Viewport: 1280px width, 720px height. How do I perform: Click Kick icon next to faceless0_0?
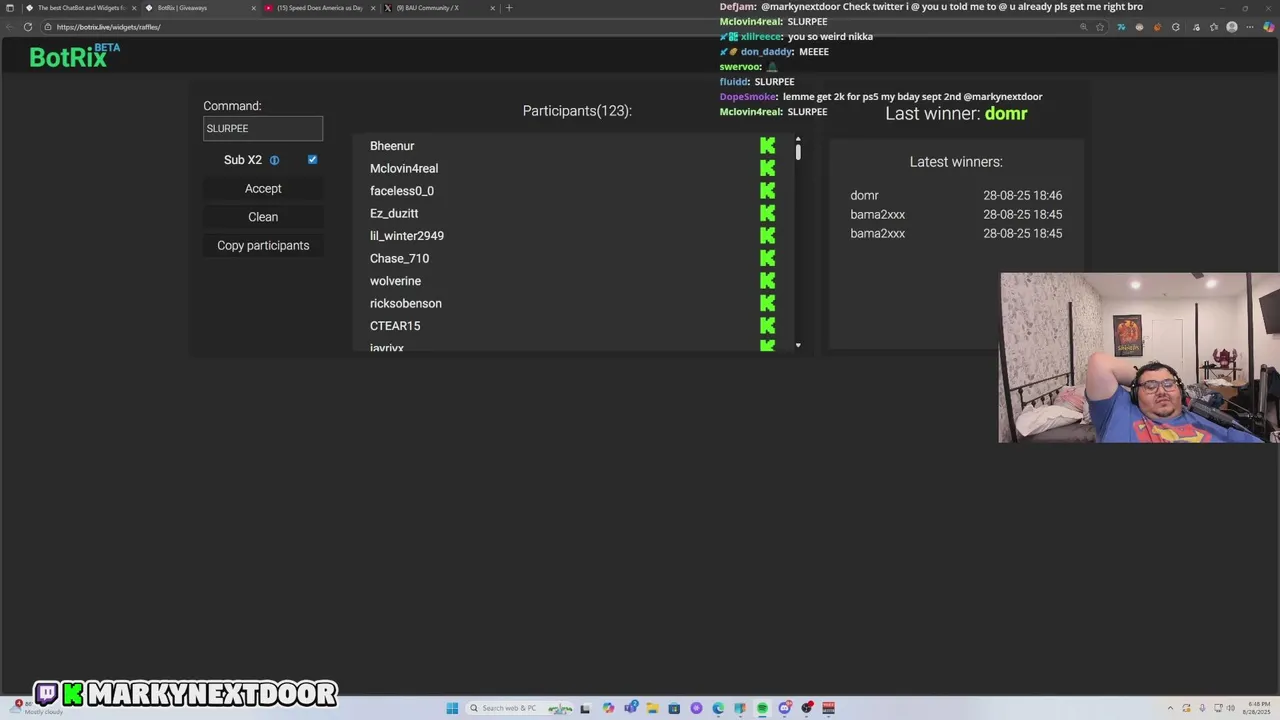tap(767, 191)
